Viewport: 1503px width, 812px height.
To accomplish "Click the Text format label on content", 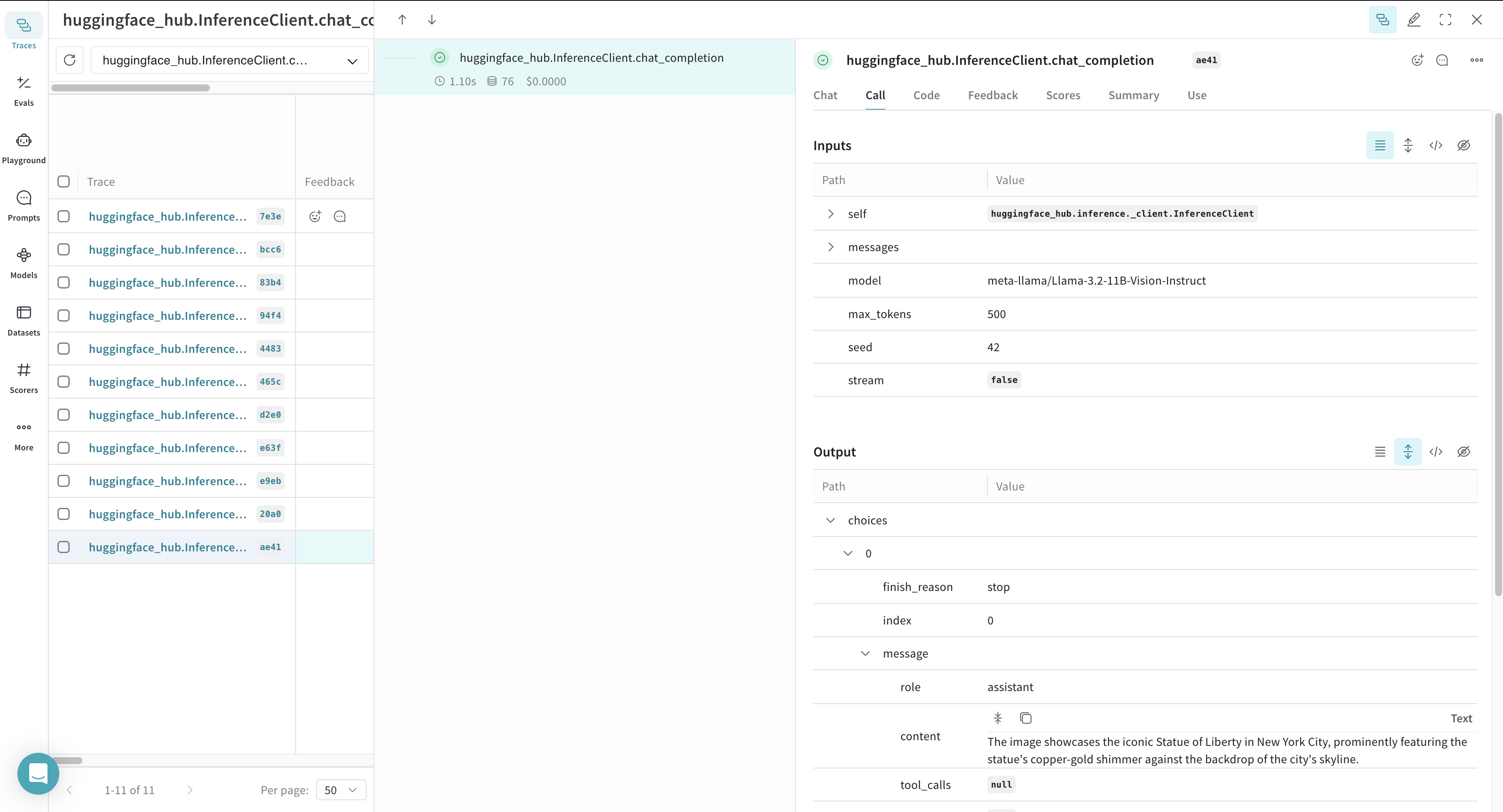I will pyautogui.click(x=1461, y=719).
